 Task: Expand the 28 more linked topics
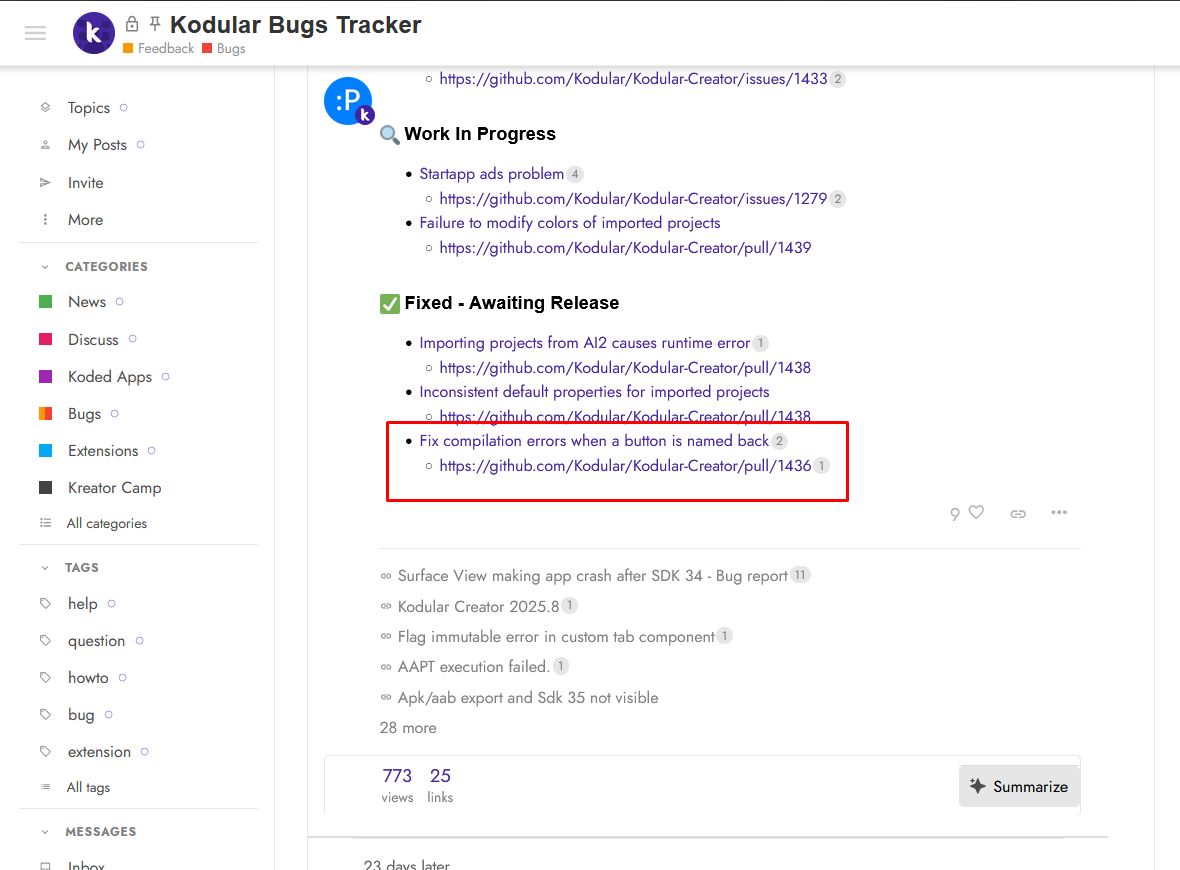click(x=408, y=727)
